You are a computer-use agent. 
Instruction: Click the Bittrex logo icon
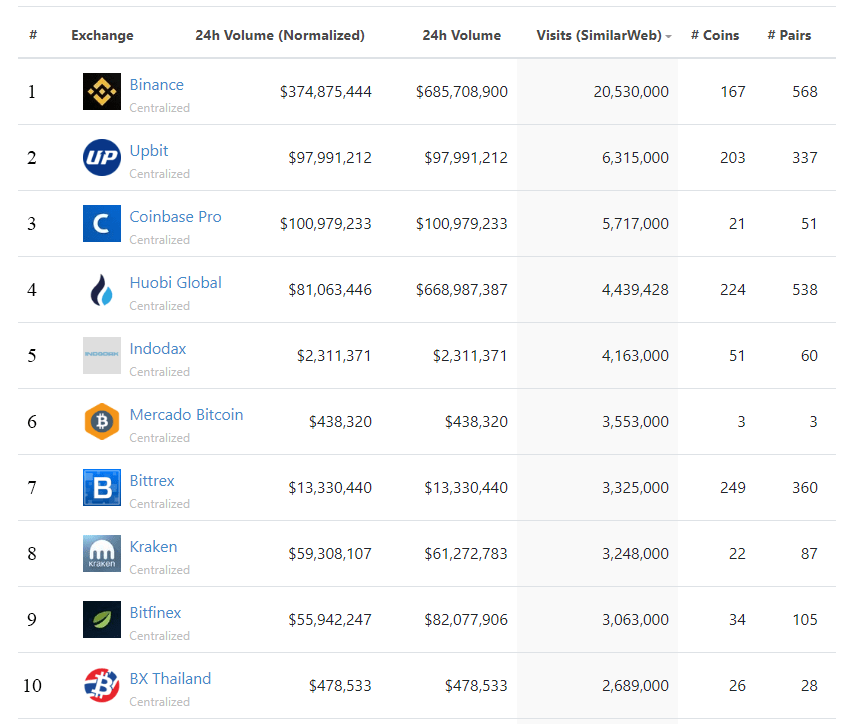(x=100, y=488)
